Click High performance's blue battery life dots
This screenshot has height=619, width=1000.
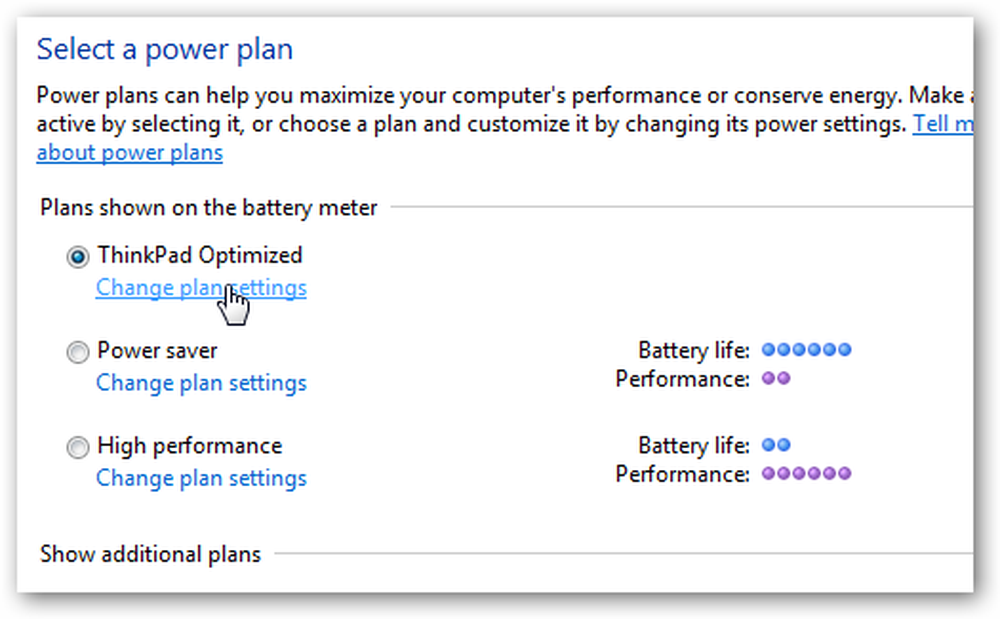point(776,445)
